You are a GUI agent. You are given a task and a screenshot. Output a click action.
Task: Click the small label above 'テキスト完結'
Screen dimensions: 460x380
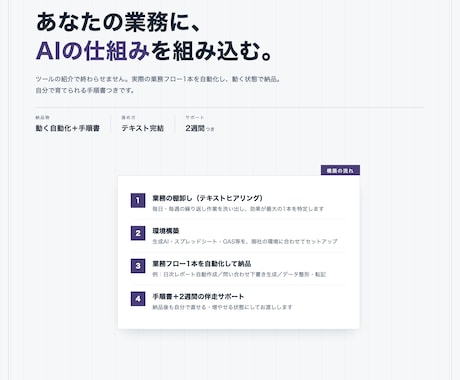coord(128,117)
